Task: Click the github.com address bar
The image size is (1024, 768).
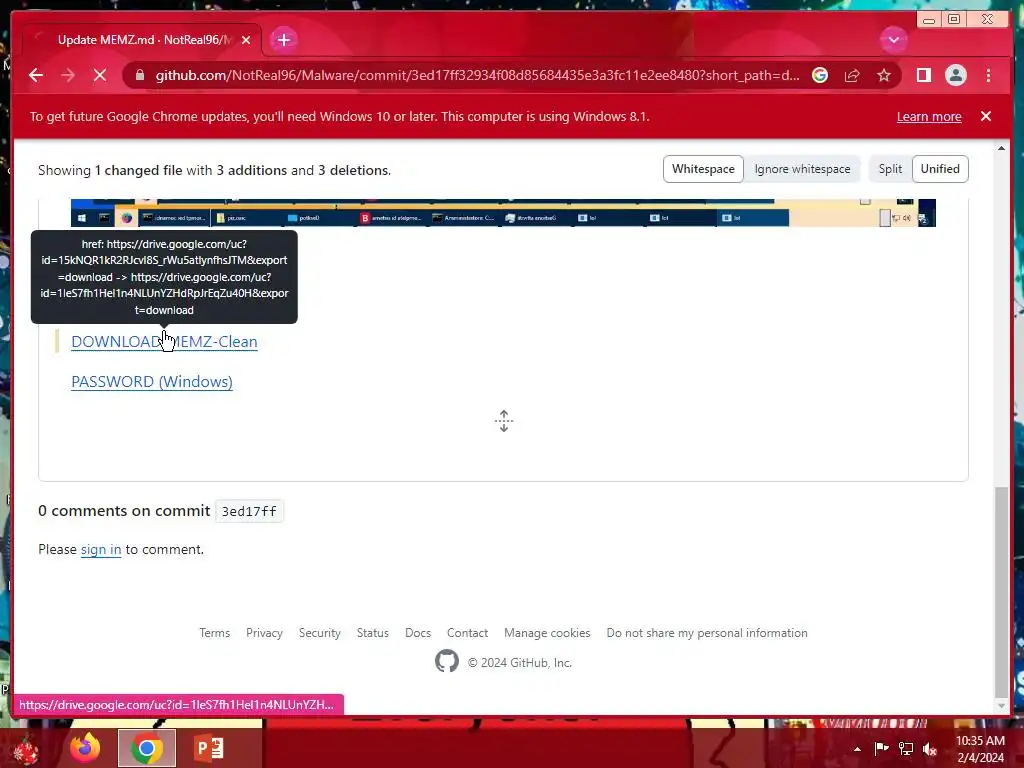Action: [477, 76]
